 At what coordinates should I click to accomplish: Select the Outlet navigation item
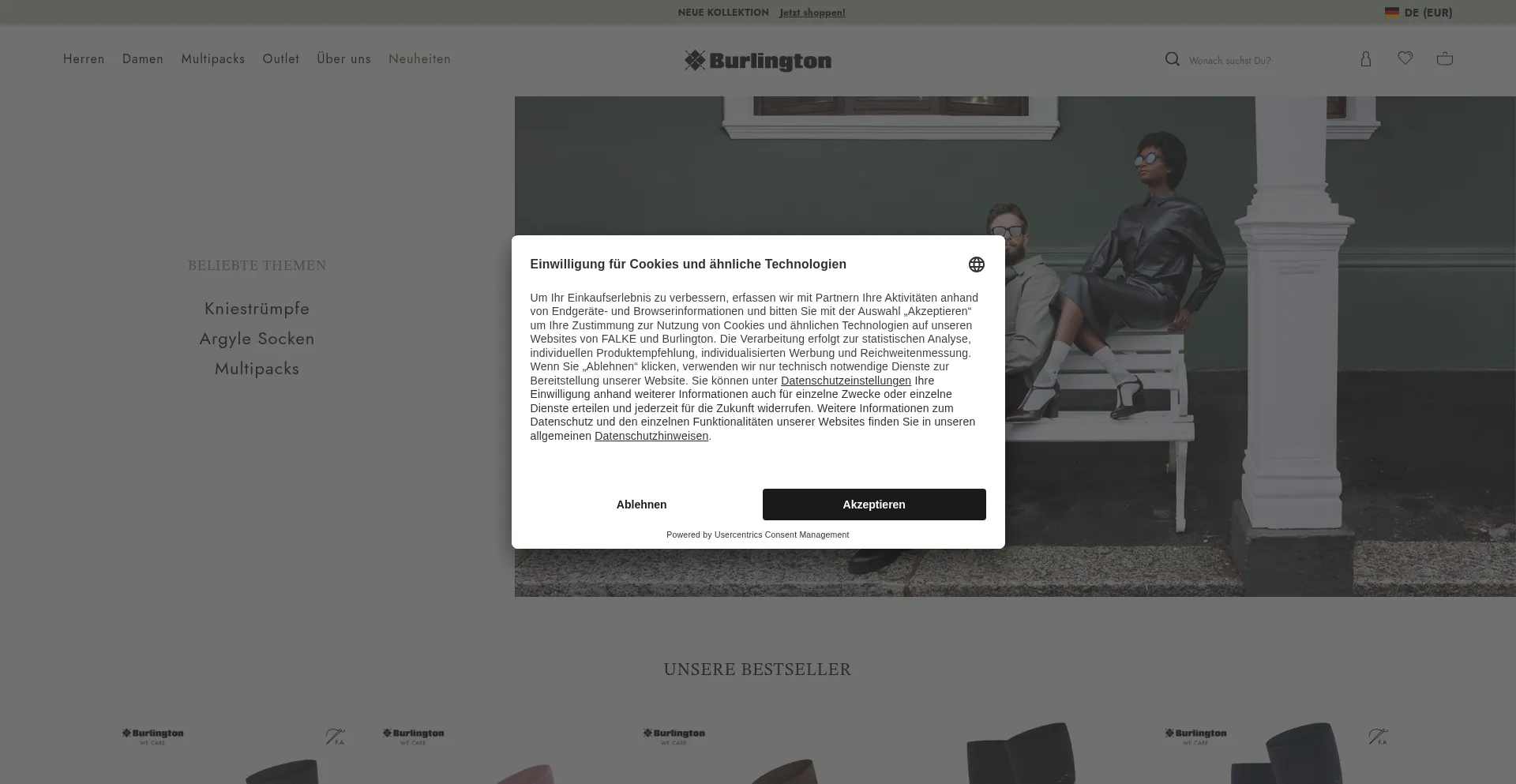pyautogui.click(x=281, y=59)
